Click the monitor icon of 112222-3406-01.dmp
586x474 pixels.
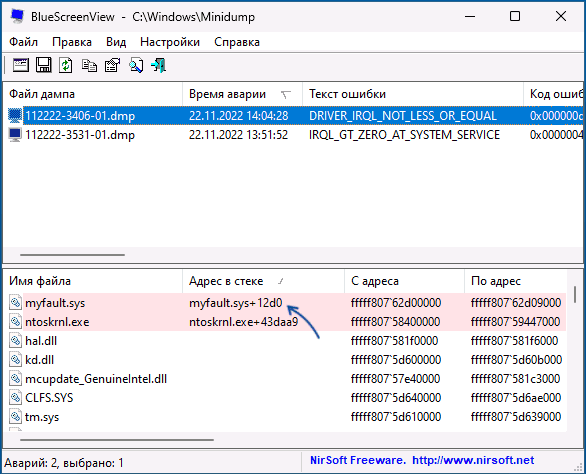tap(15, 116)
